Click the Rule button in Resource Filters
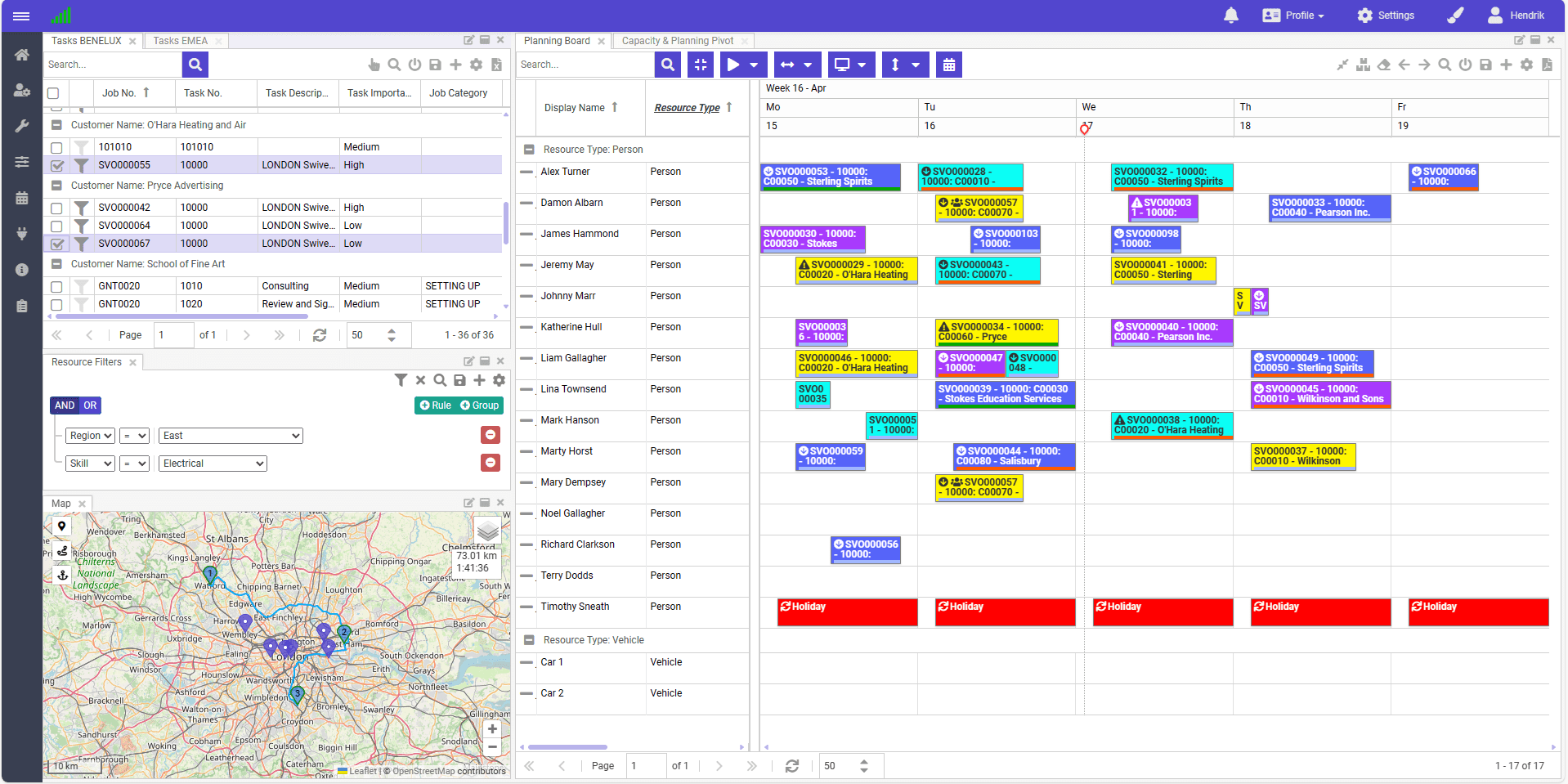Image resolution: width=1568 pixels, height=784 pixels. (x=434, y=405)
